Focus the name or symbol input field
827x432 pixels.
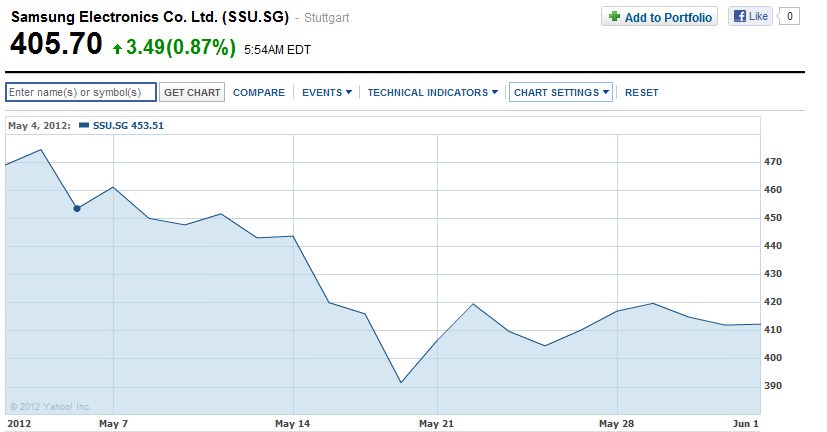[x=81, y=92]
